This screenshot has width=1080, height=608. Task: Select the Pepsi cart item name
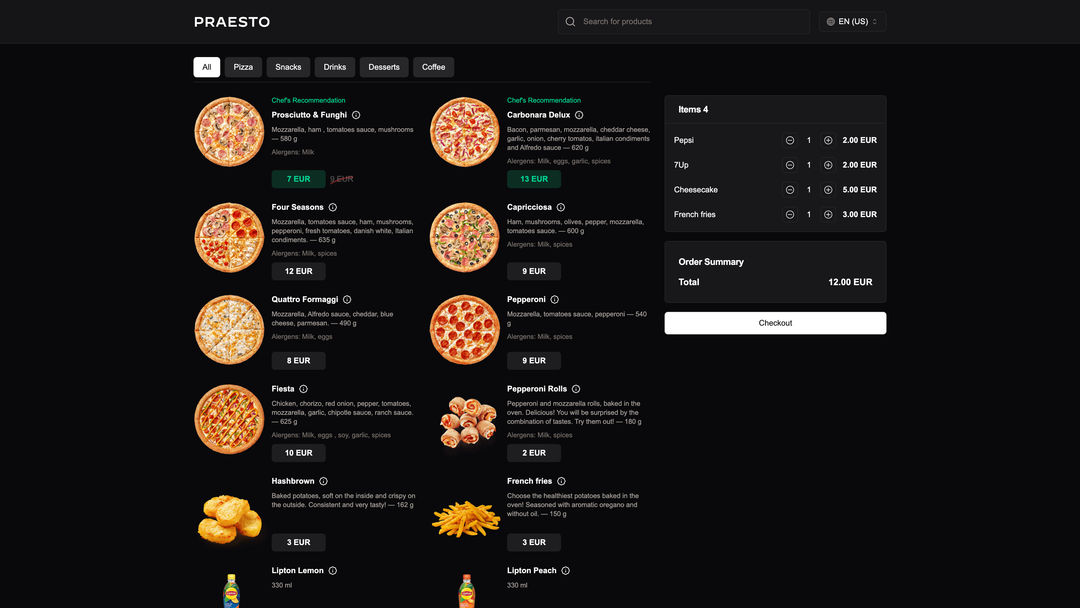click(x=684, y=140)
